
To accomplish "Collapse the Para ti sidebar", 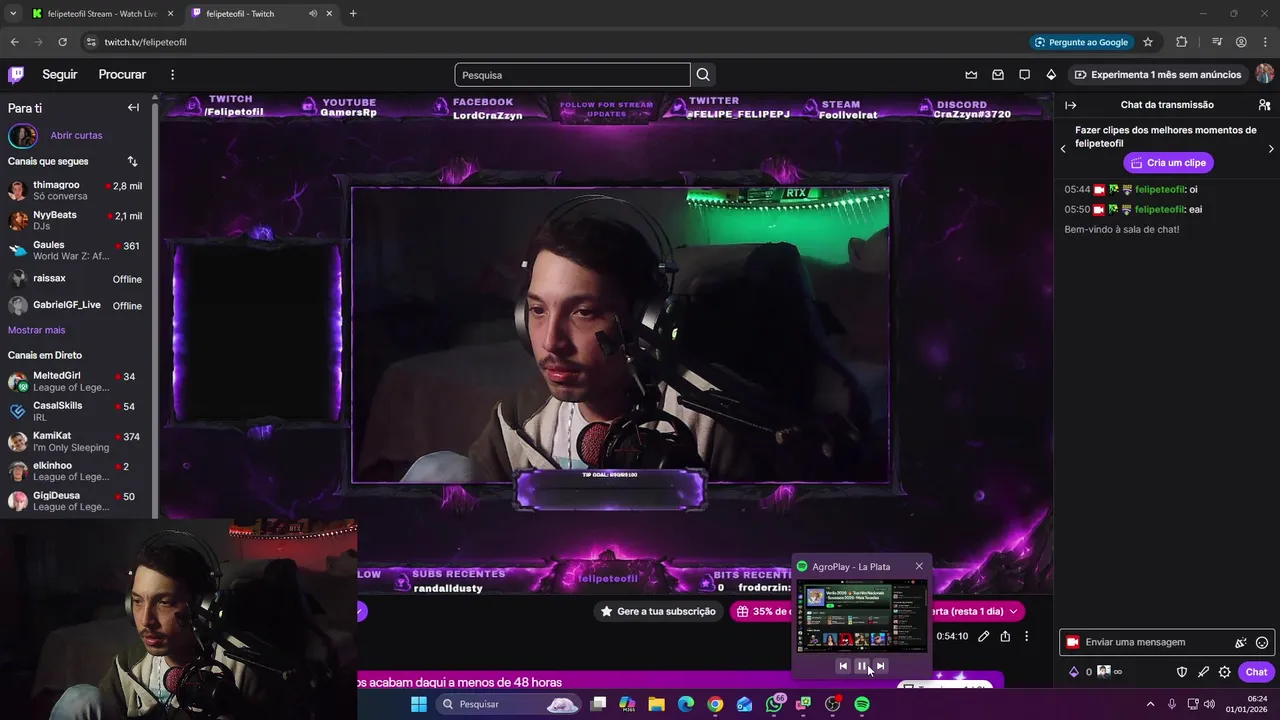I will [133, 108].
